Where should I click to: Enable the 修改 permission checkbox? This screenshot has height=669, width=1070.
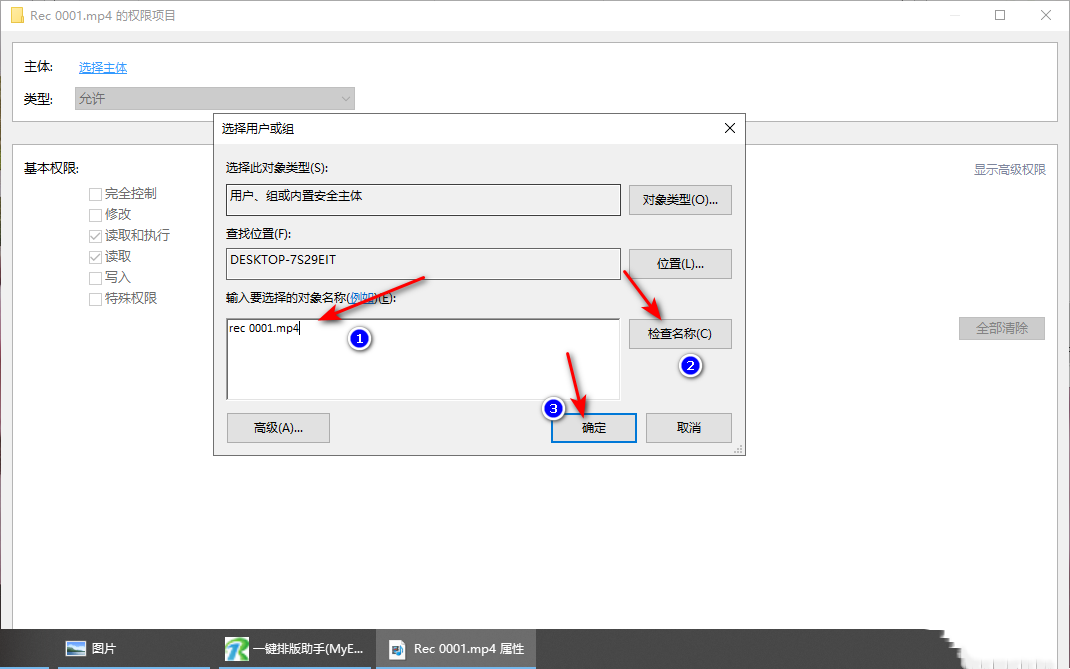(x=96, y=215)
